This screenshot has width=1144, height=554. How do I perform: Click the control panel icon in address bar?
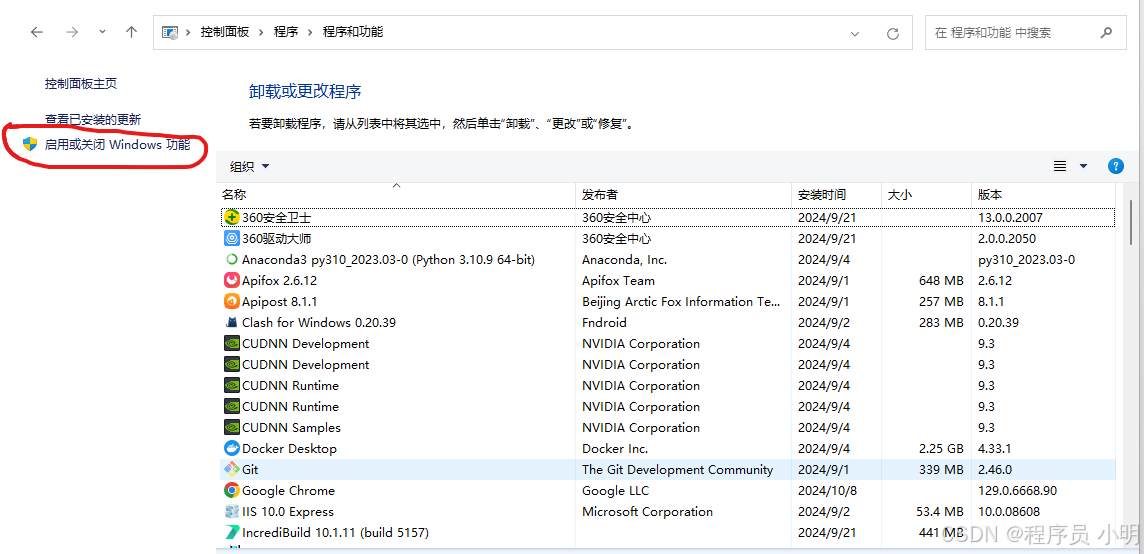[x=170, y=32]
